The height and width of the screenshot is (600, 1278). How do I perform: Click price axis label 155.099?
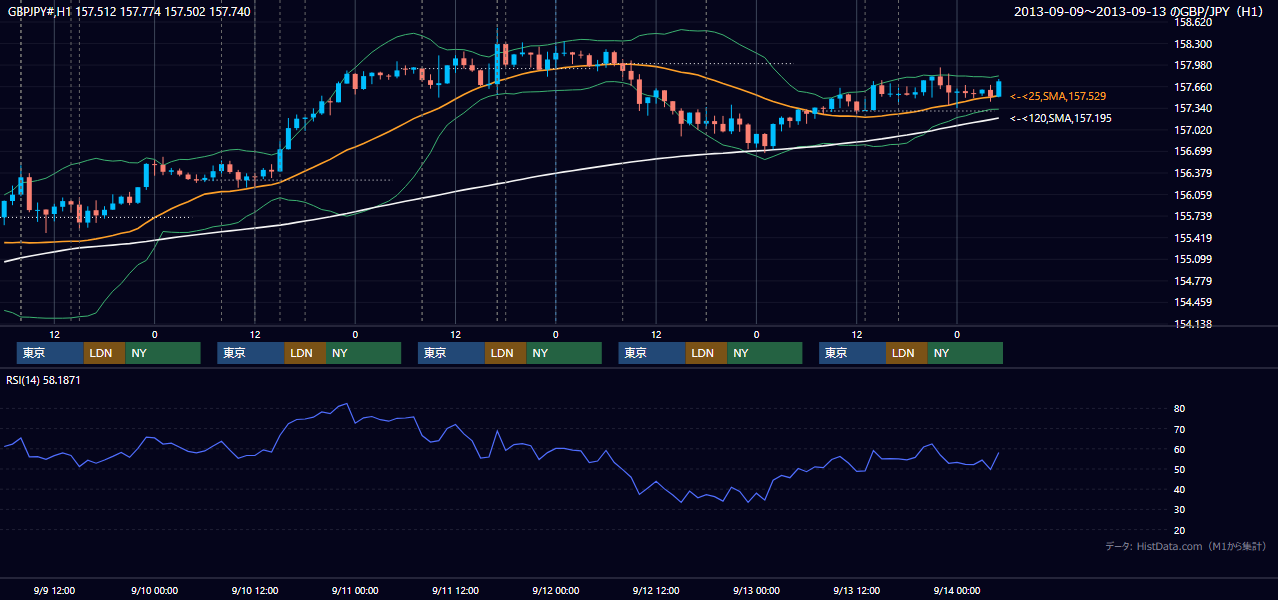pyautogui.click(x=1193, y=259)
